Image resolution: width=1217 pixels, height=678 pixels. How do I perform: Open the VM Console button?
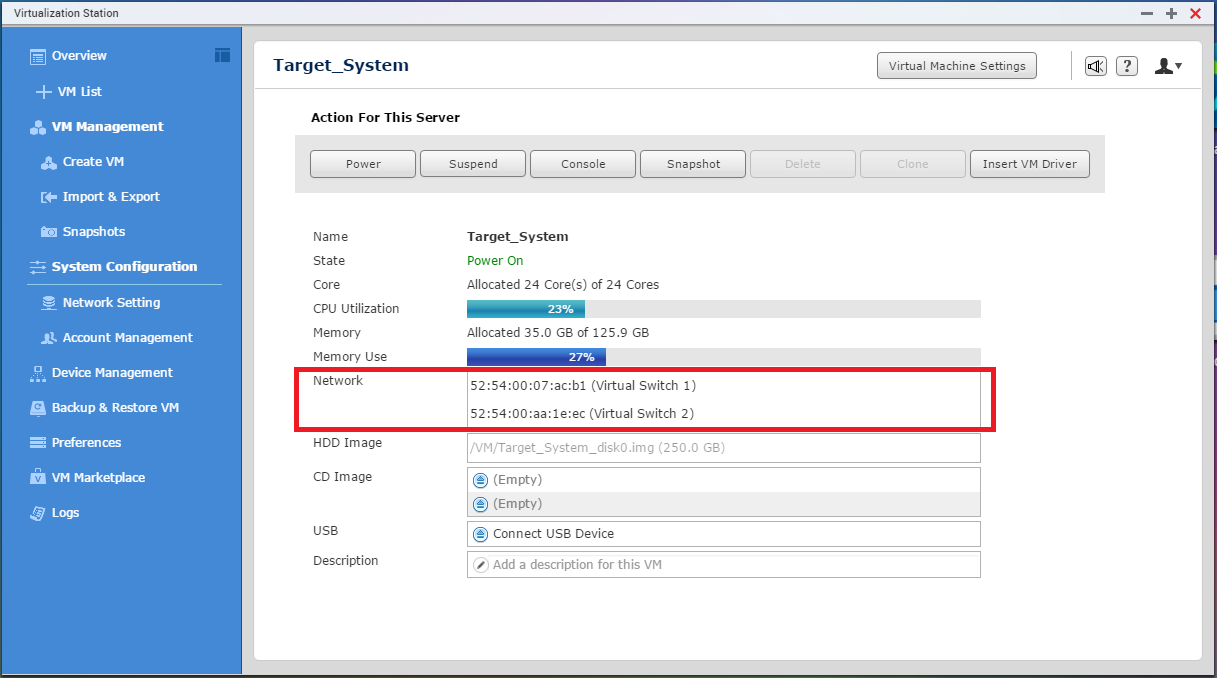[x=583, y=164]
